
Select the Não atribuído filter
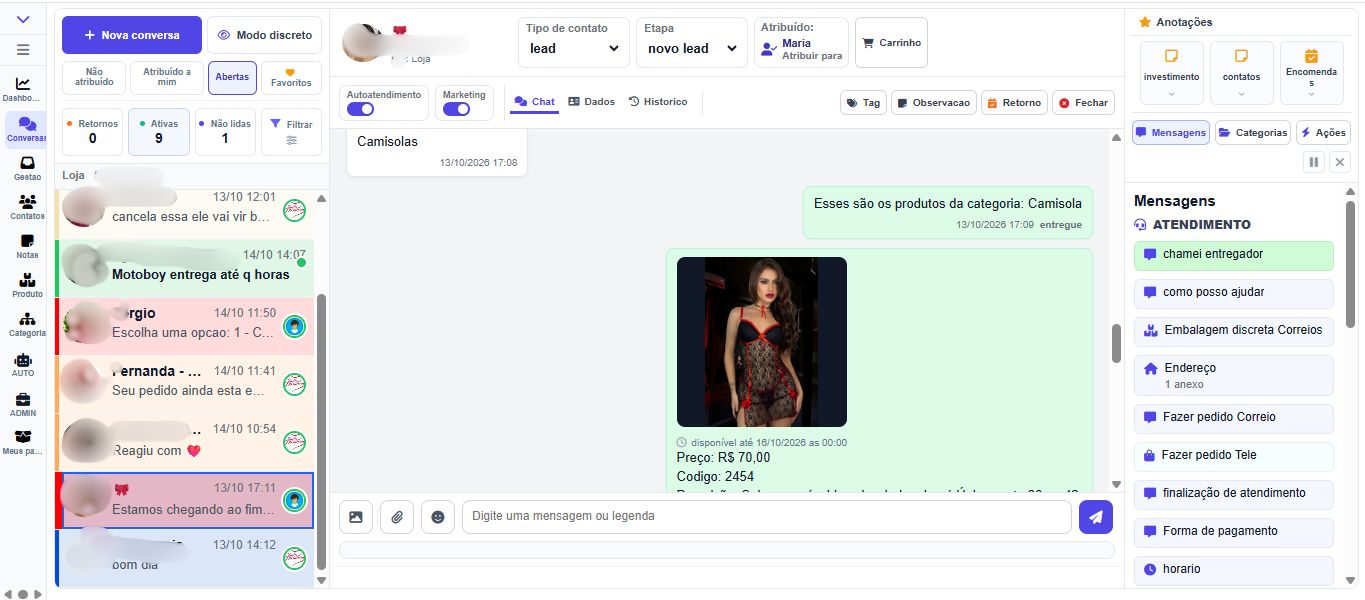coord(95,77)
